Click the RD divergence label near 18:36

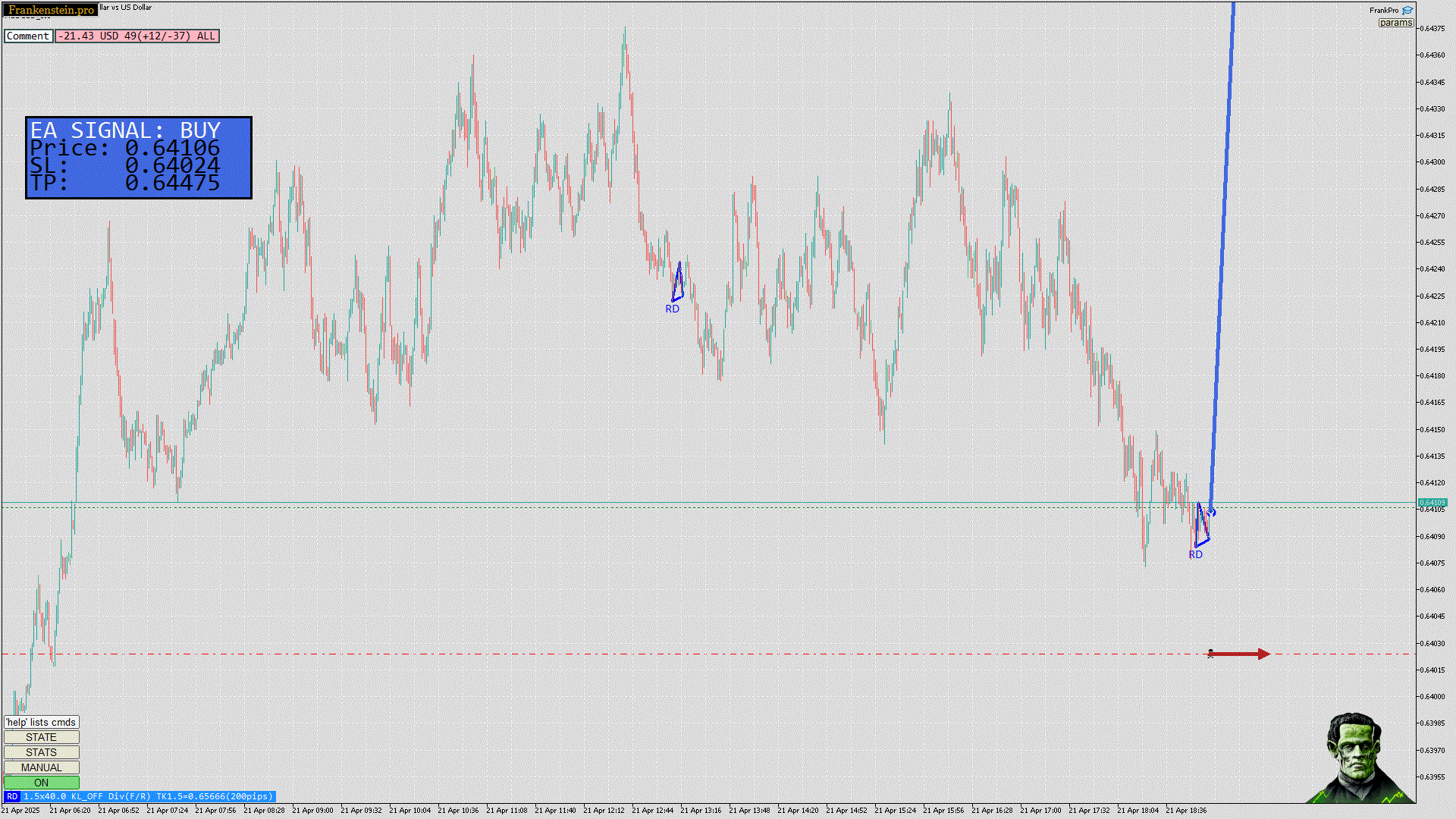coord(1195,554)
